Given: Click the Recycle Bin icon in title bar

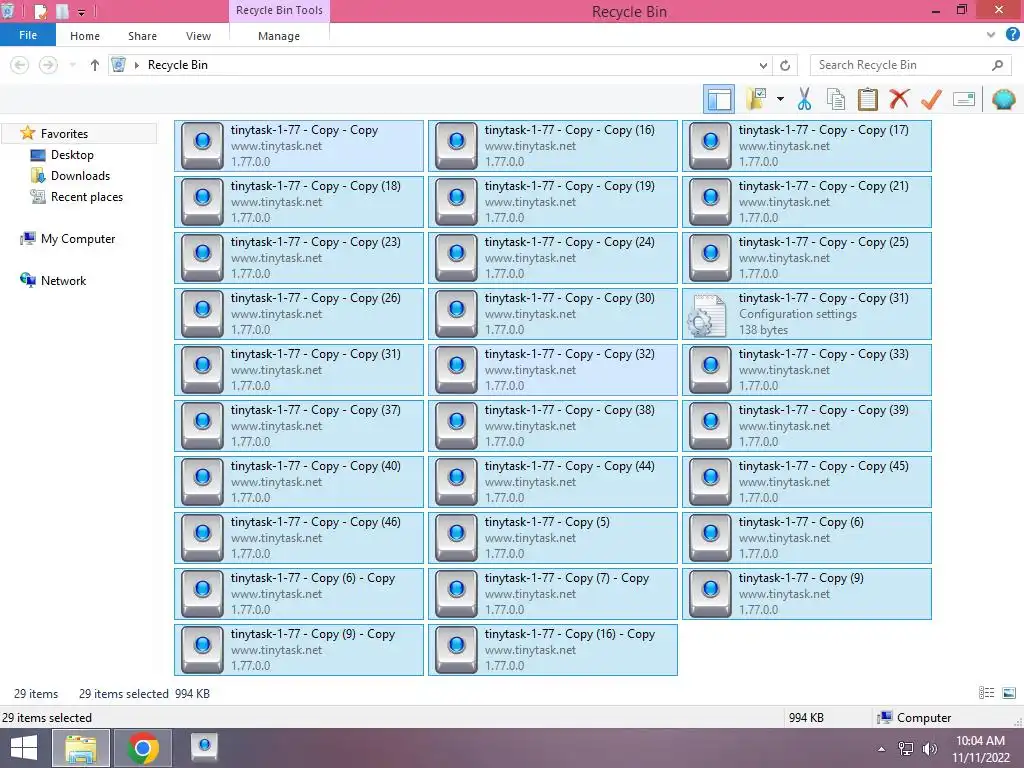Looking at the screenshot, I should tap(7, 10).
